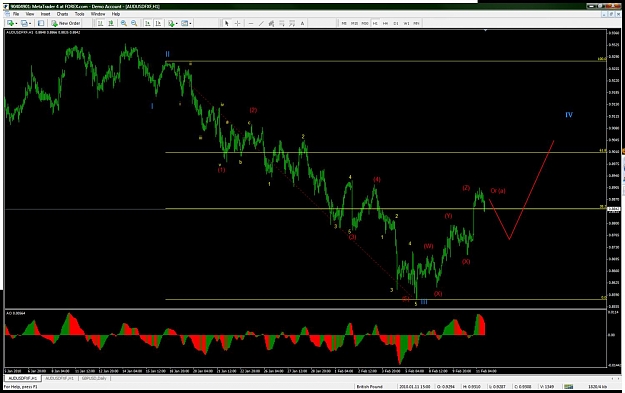Image resolution: width=625 pixels, height=393 pixels.
Task: Open chart window system menu icon
Action: point(7,14)
